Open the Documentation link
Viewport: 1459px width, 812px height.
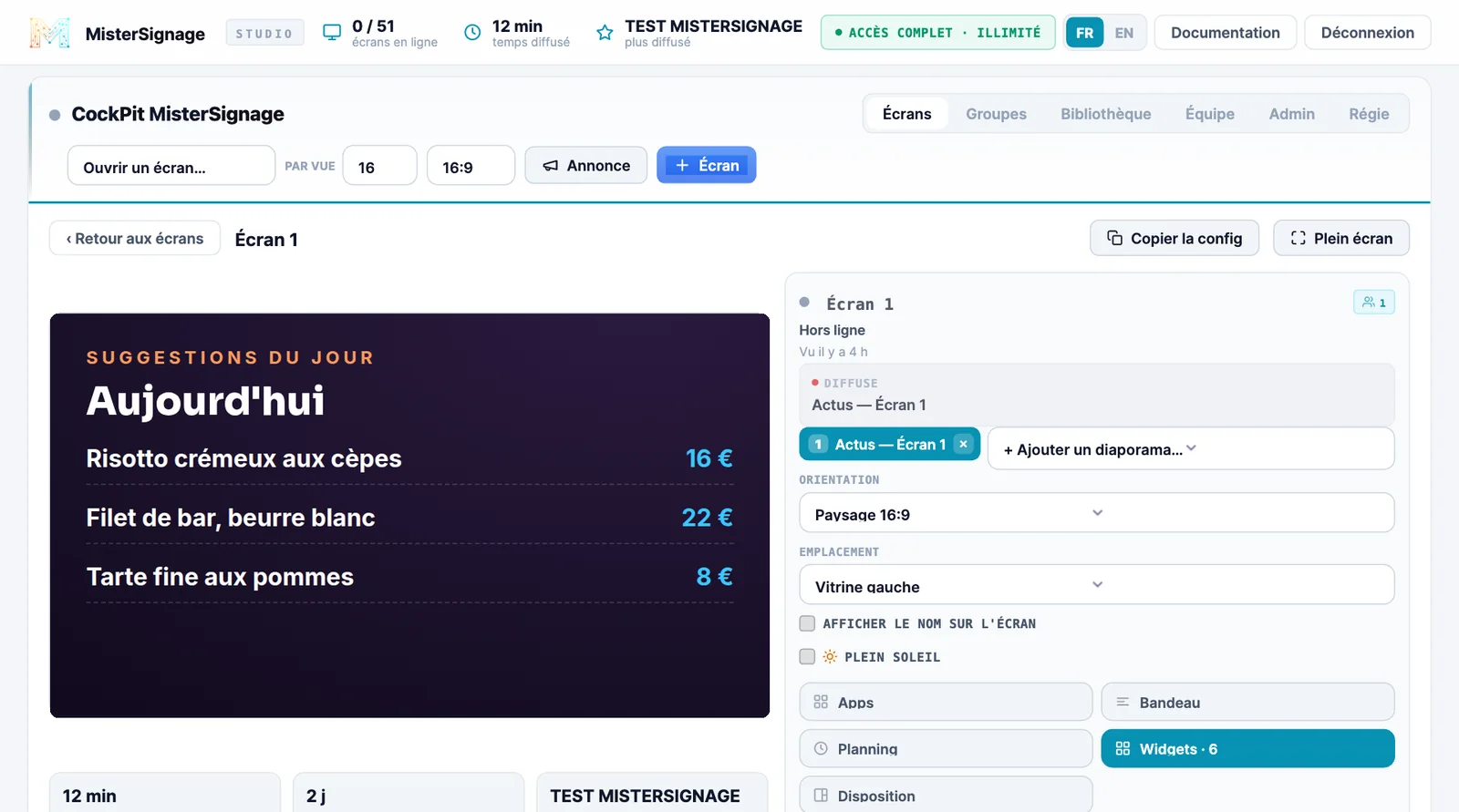pos(1225,33)
